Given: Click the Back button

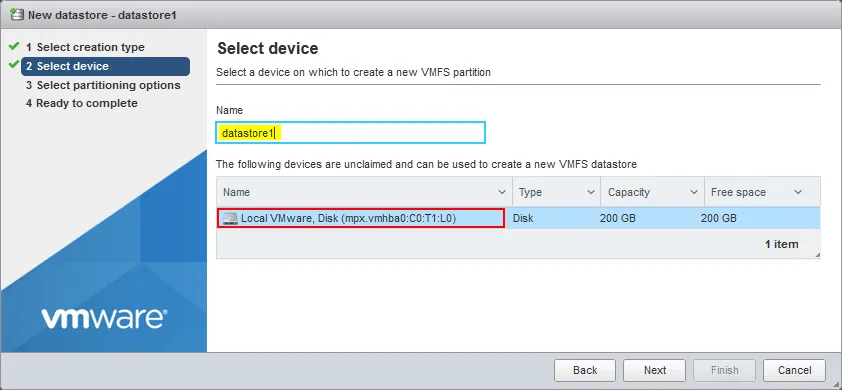Looking at the screenshot, I should [585, 370].
